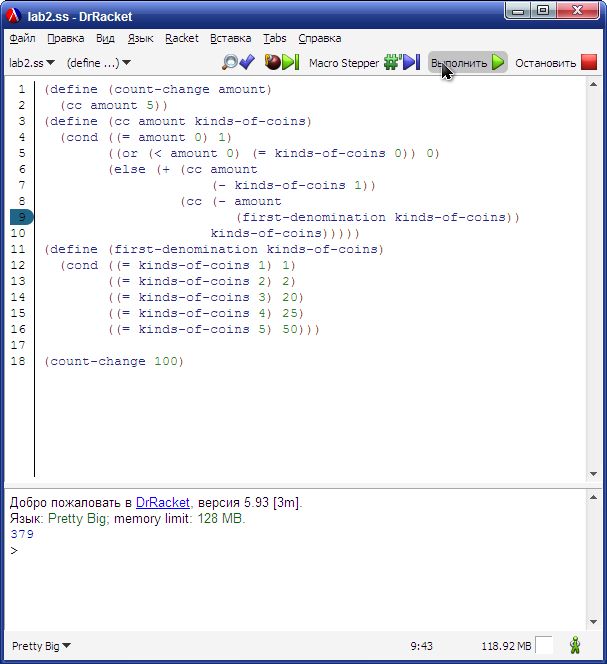Open the Pretty Big language selector

tap(41, 646)
